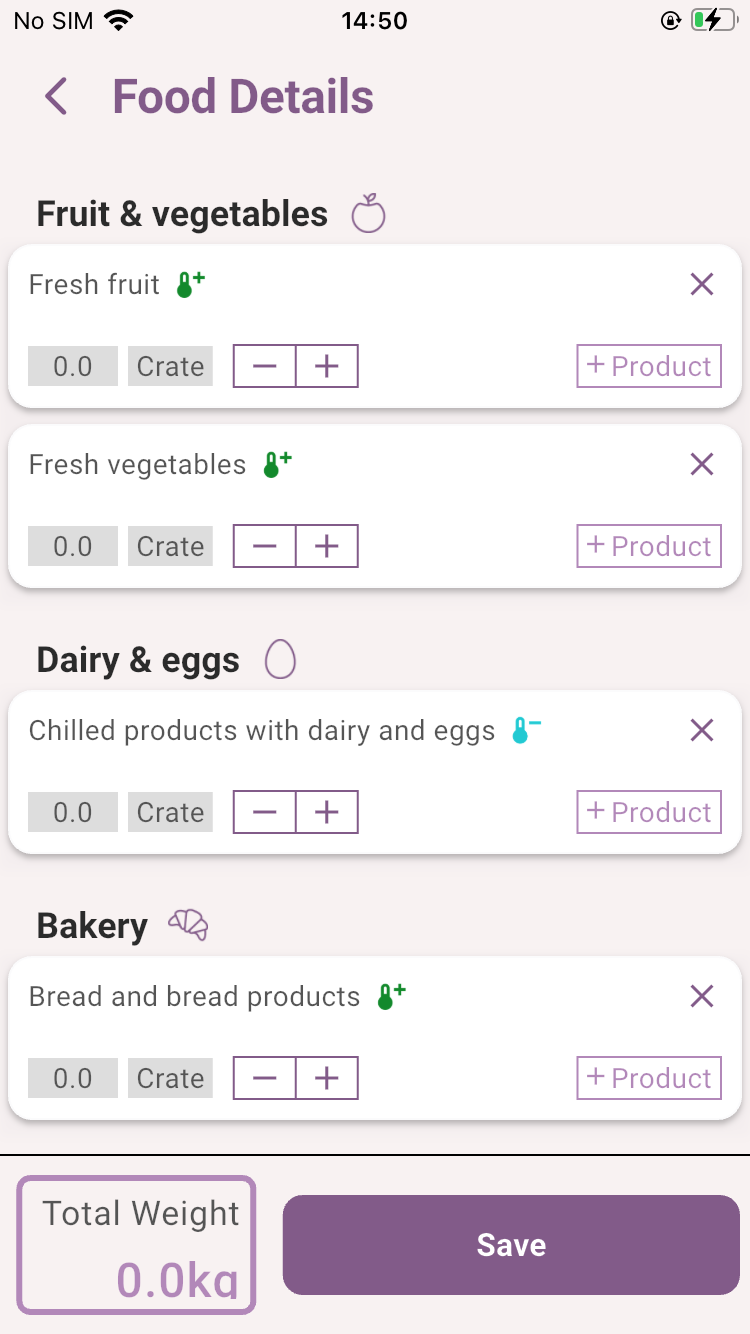This screenshot has height=1334, width=750.
Task: Remove the Bread and bread products row
Action: [702, 996]
